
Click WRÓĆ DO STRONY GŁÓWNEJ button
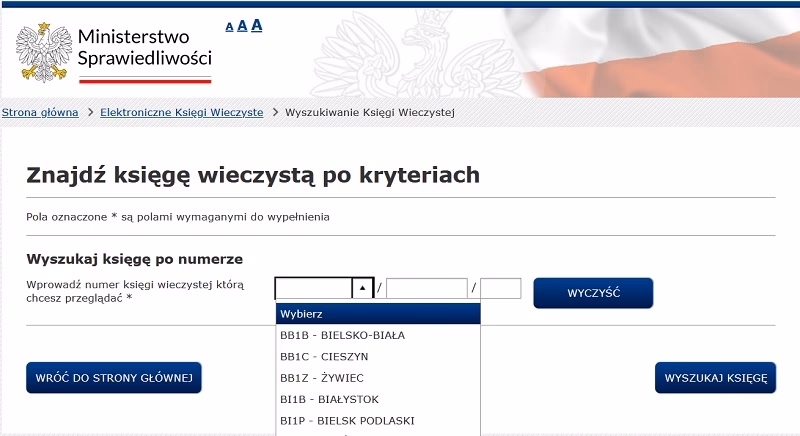114,378
